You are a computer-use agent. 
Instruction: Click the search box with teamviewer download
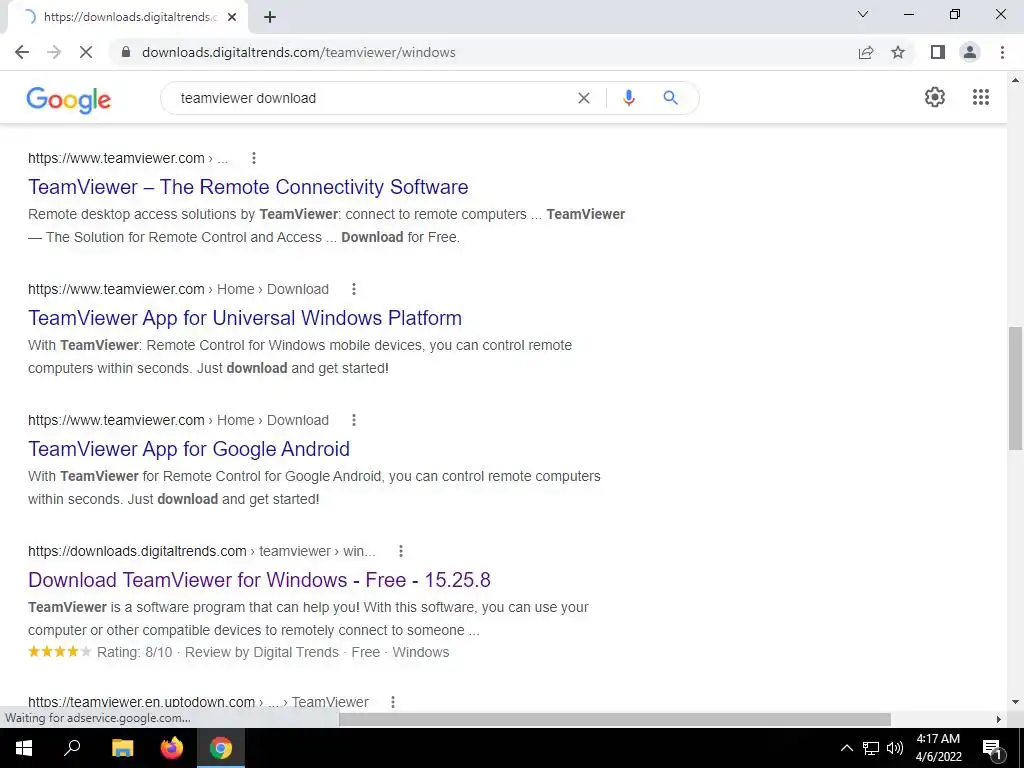372,98
